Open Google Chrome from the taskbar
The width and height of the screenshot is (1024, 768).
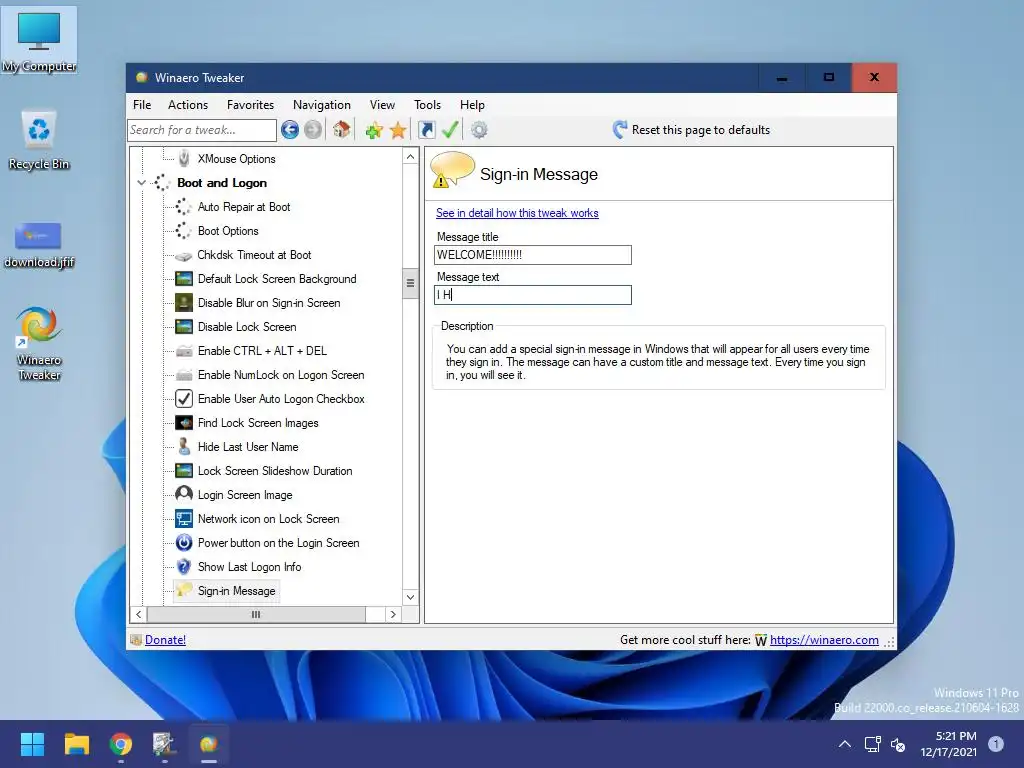[121, 744]
